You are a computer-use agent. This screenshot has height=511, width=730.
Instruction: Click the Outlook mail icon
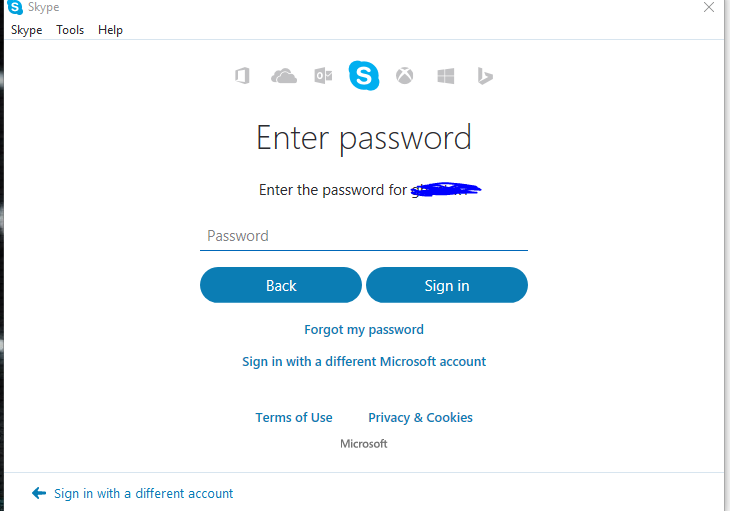coord(323,75)
